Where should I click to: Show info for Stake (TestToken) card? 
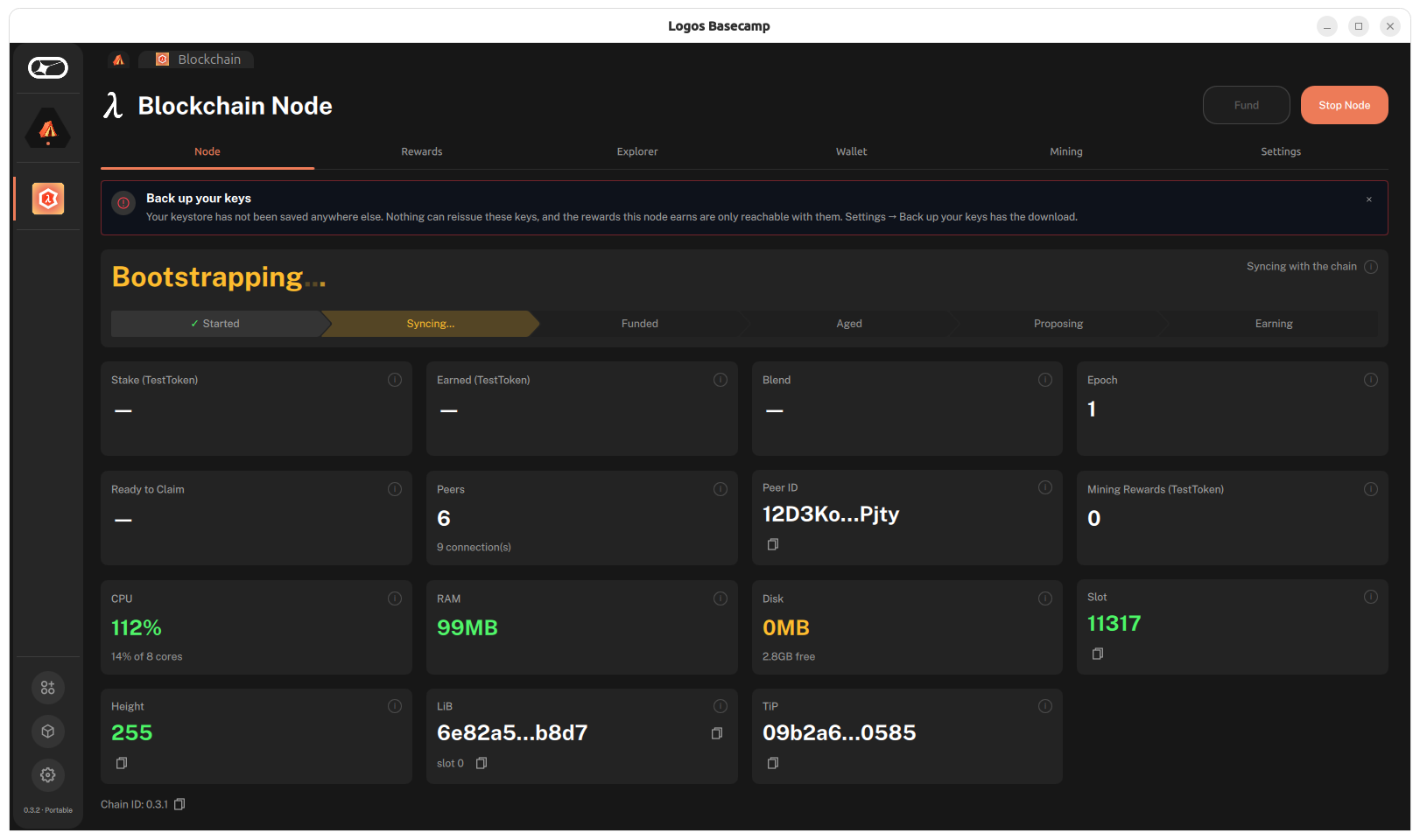(x=395, y=380)
